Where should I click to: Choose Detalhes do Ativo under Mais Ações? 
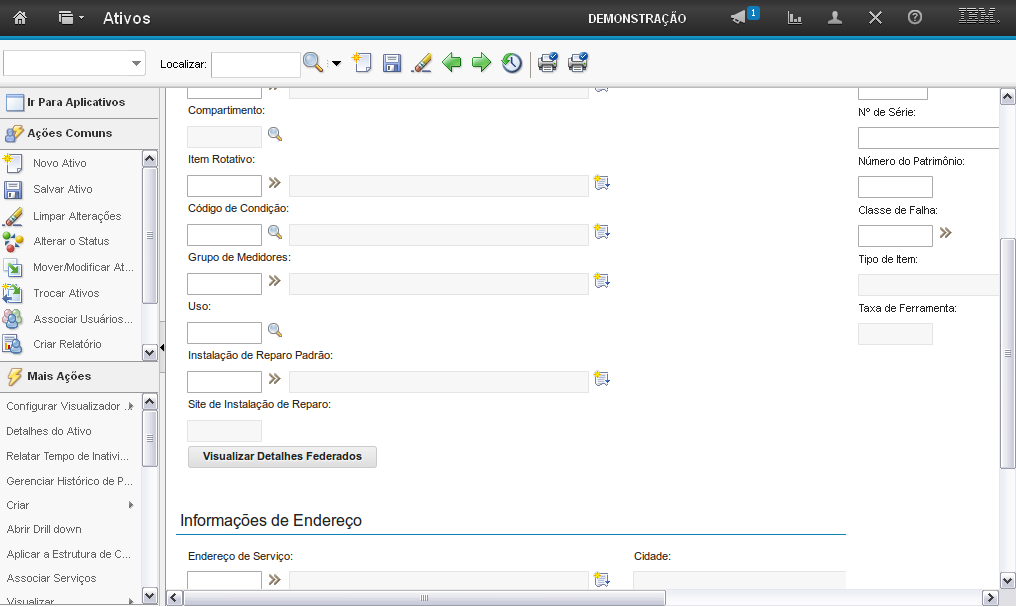49,431
